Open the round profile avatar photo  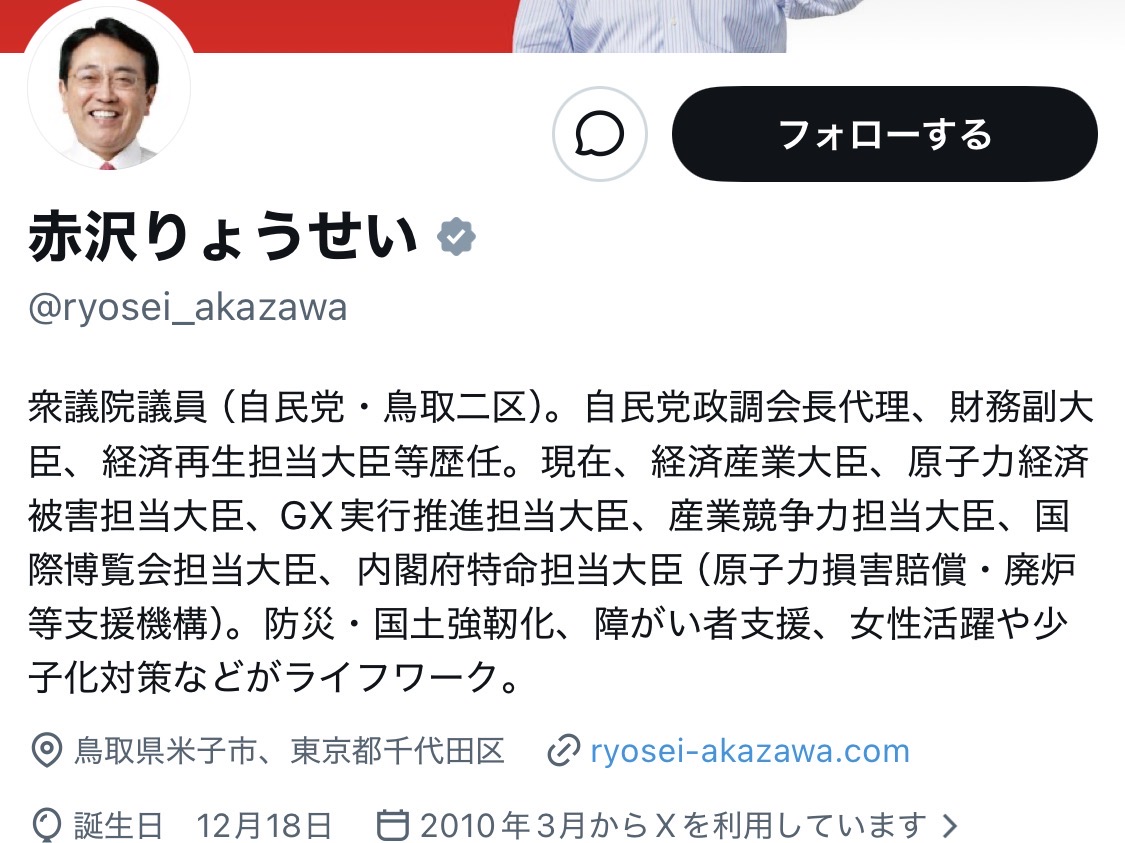(x=109, y=88)
